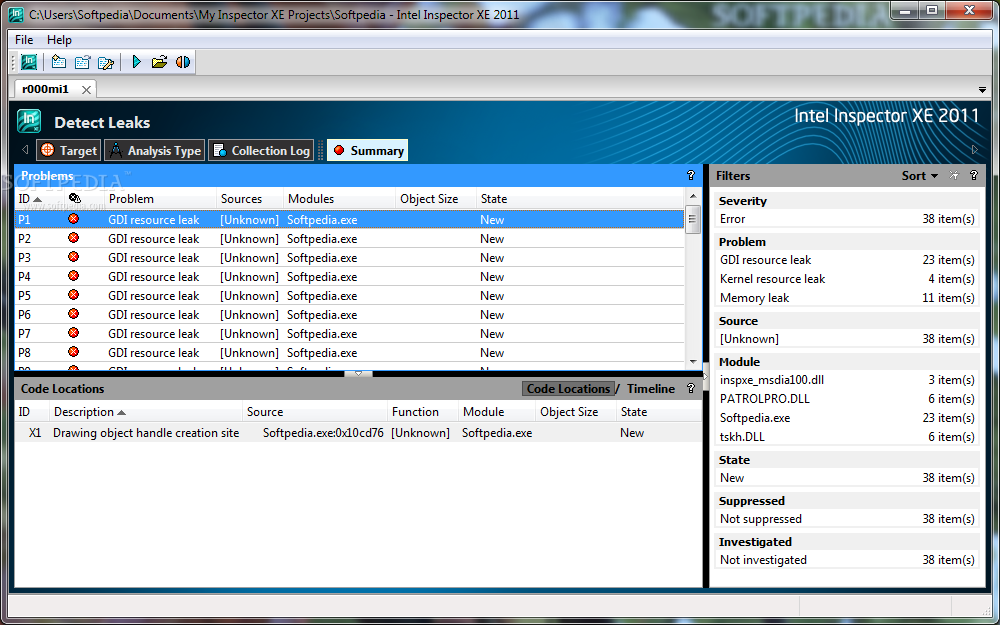The image size is (1000, 625).
Task: Open Project Properties with the wrench icon
Action: pyautogui.click(x=106, y=62)
